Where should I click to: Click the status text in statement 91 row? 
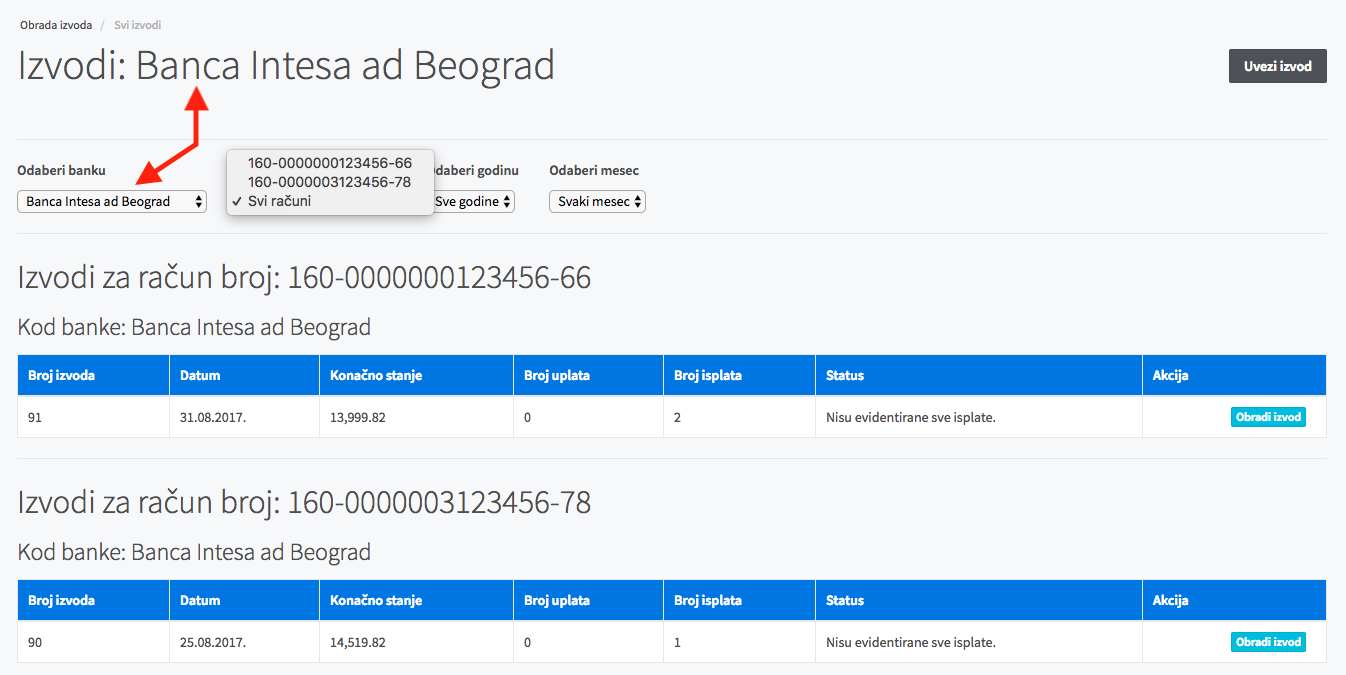[x=911, y=417]
